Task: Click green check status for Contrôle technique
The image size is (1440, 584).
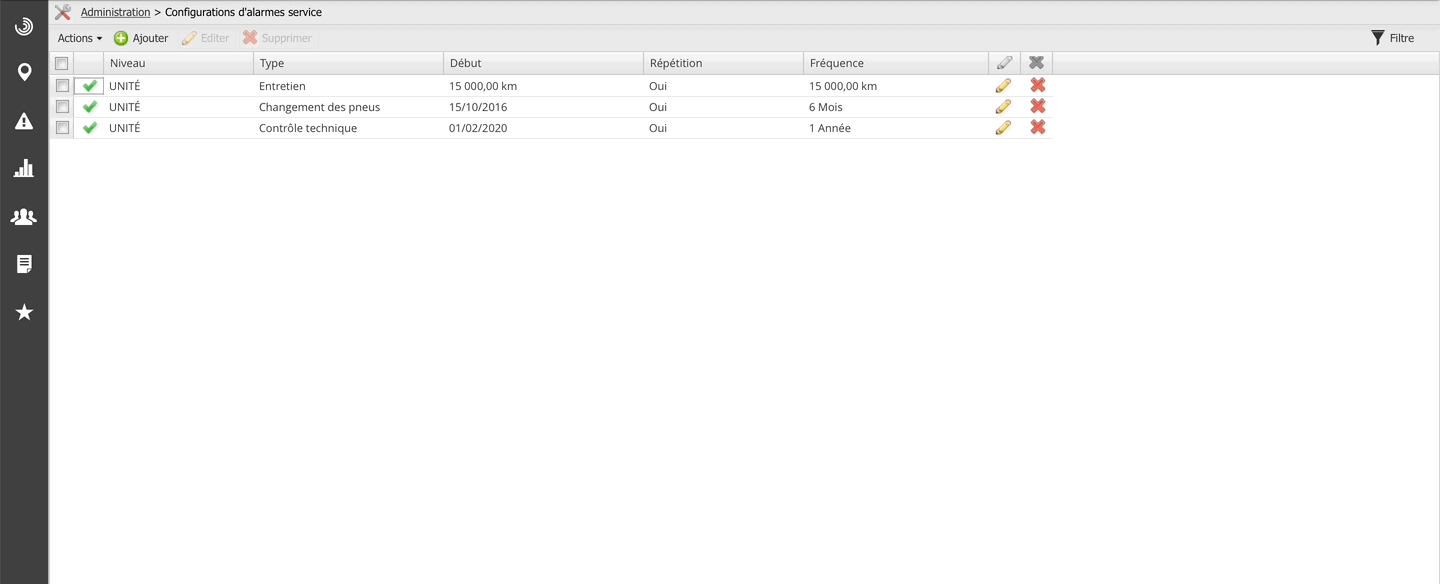Action: (x=90, y=128)
